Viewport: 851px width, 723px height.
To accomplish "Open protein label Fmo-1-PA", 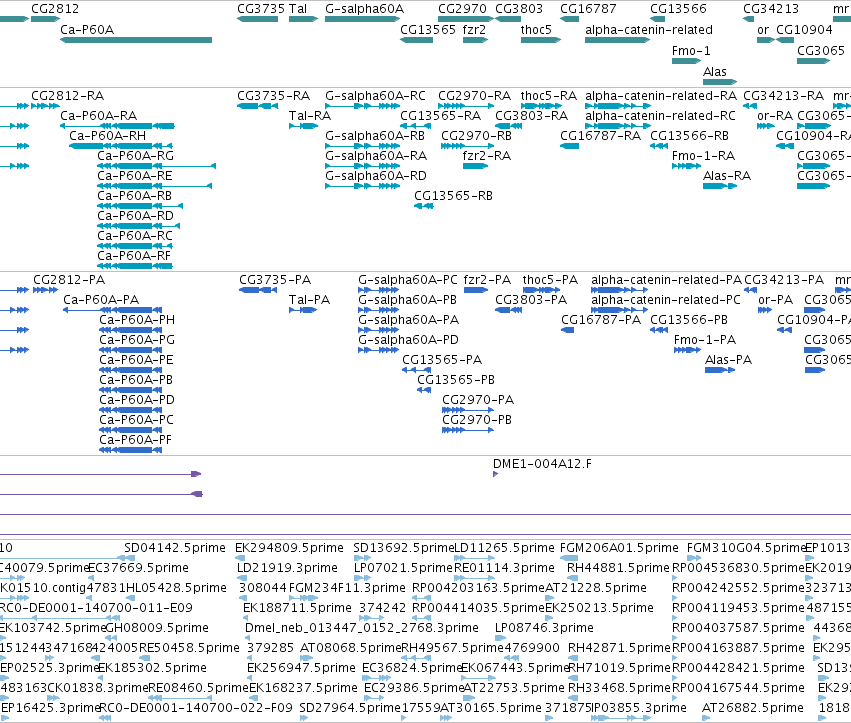I will pos(705,340).
